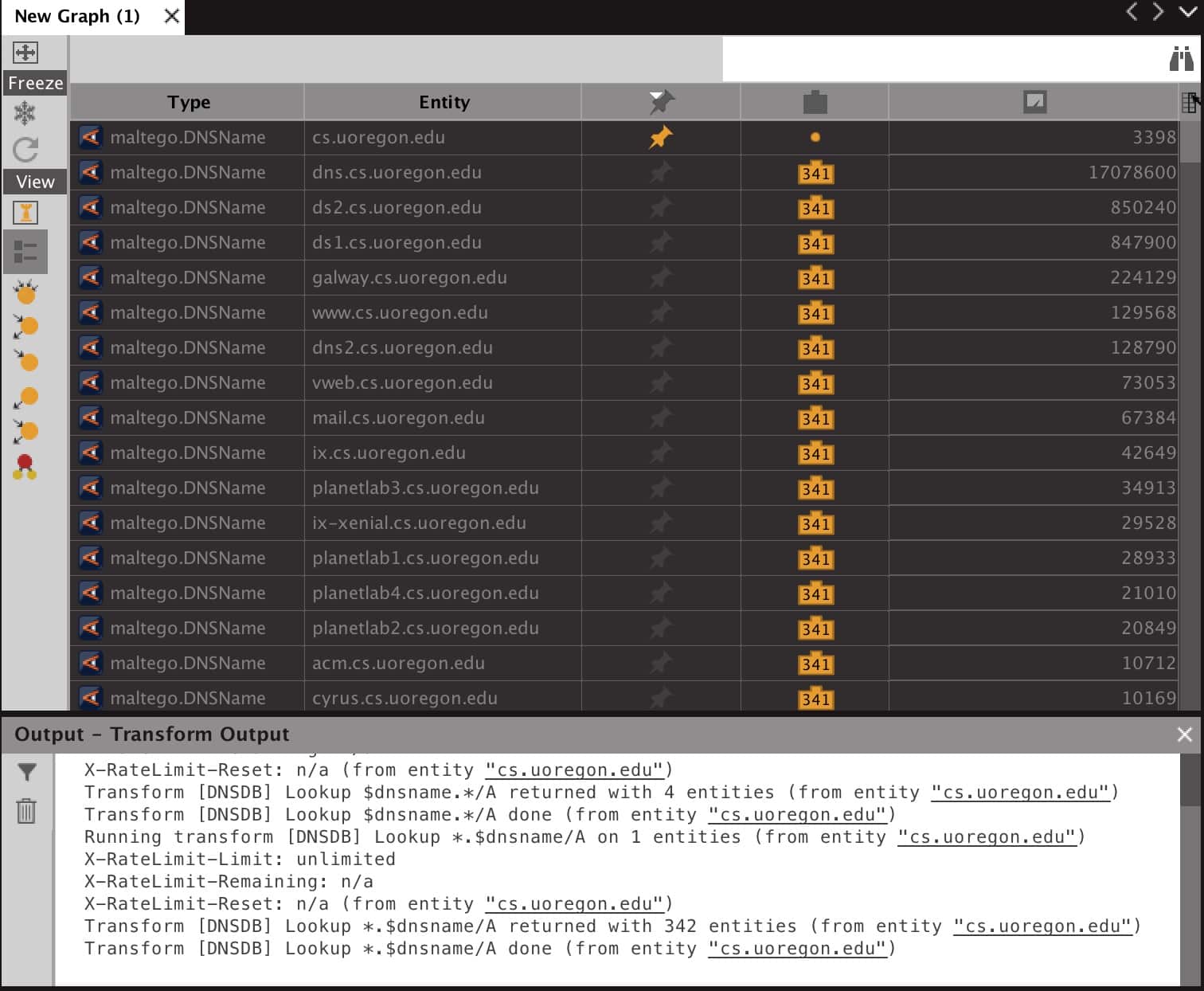Unpin the cs.uoregon.edu entity
The image size is (1204, 991).
[x=660, y=137]
